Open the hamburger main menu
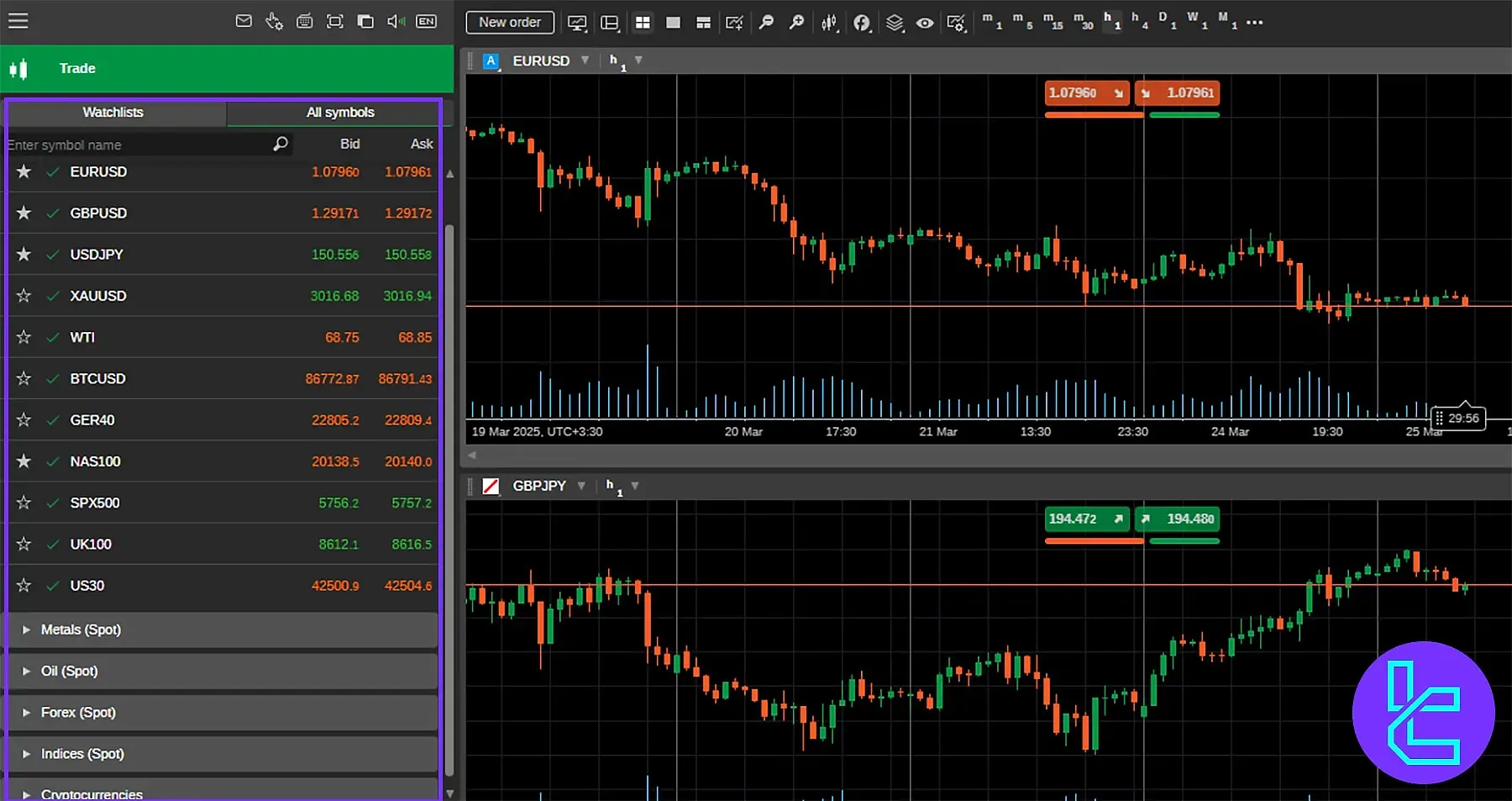 [x=18, y=21]
